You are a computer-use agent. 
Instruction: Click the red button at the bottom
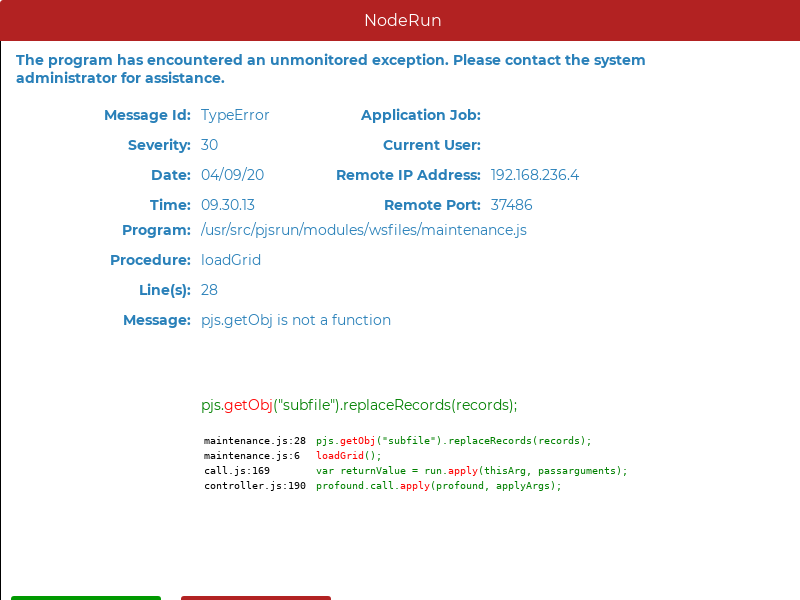tap(256, 597)
